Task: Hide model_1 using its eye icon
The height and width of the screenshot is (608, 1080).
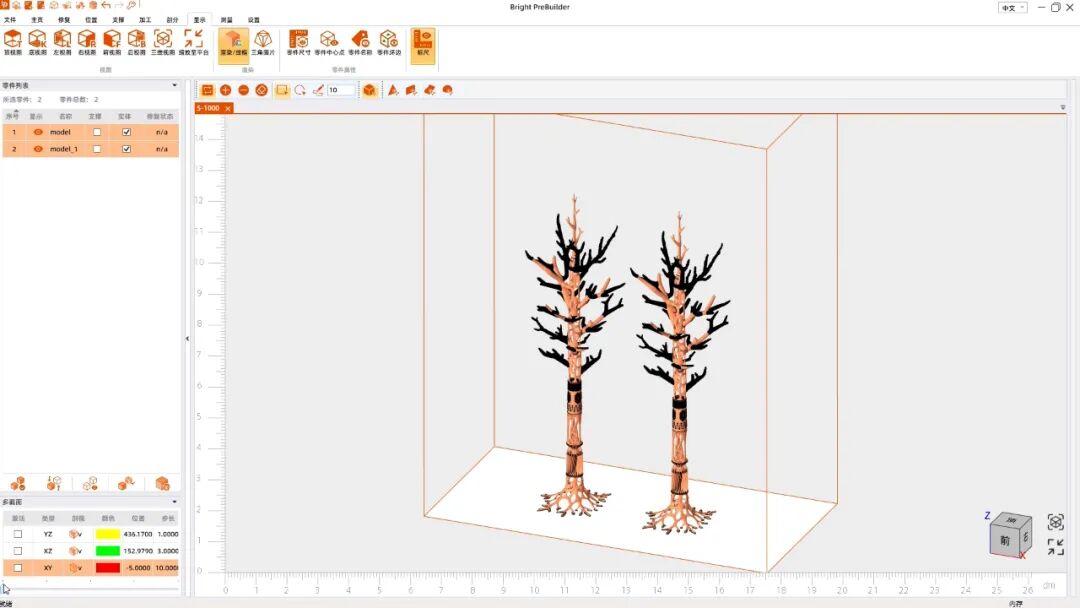Action: point(38,149)
